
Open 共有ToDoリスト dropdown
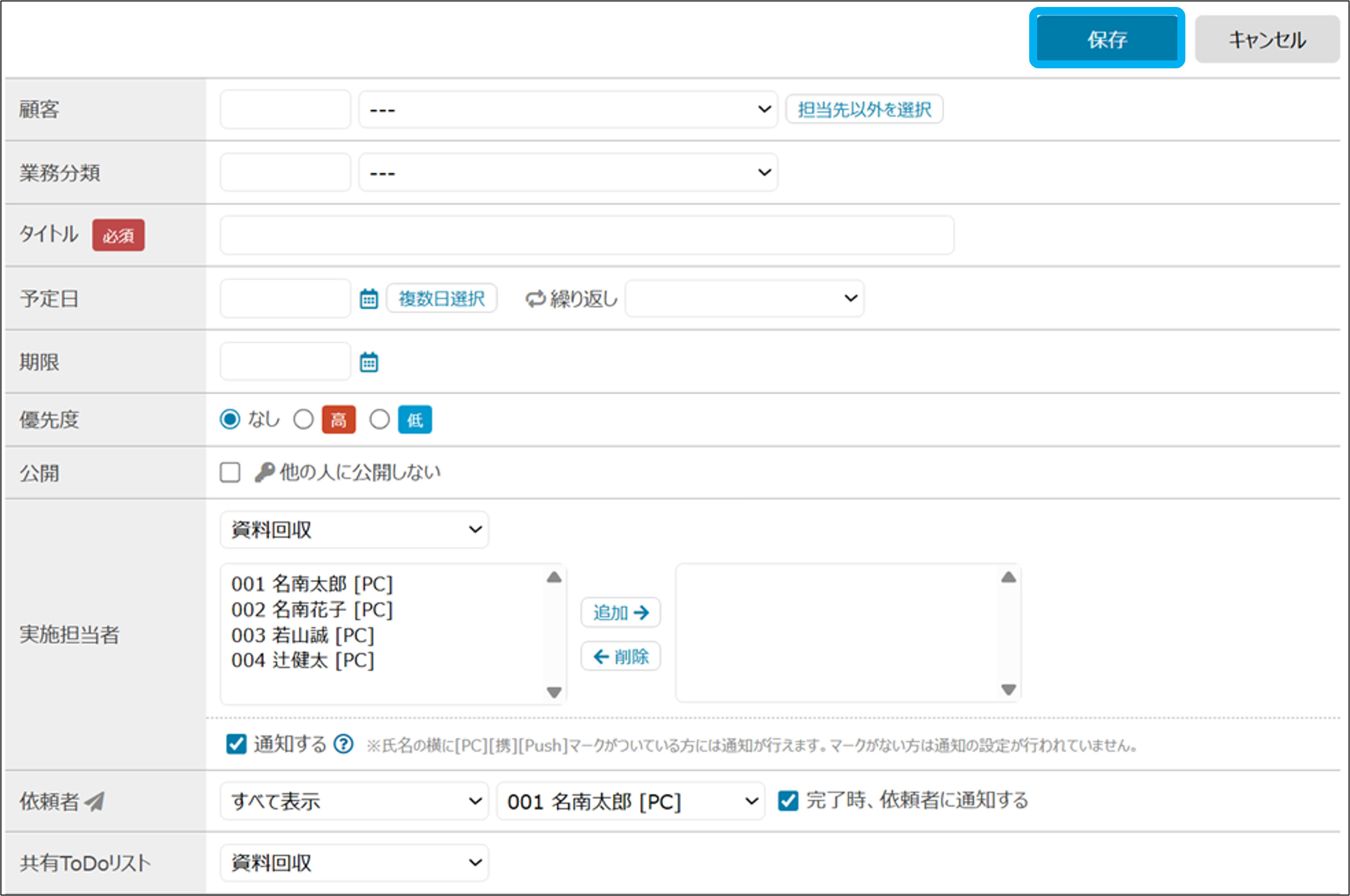click(354, 862)
